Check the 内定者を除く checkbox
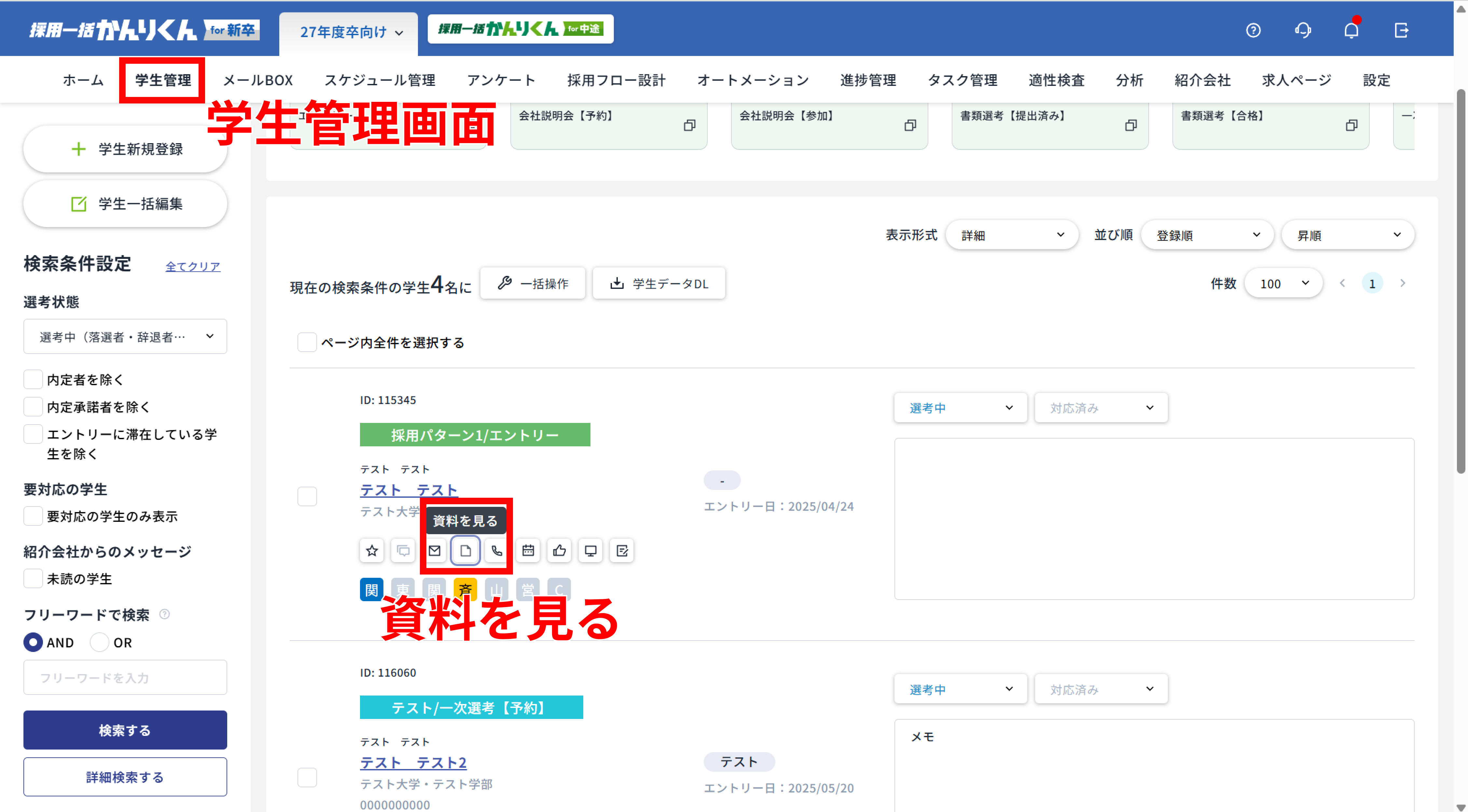 tap(33, 379)
